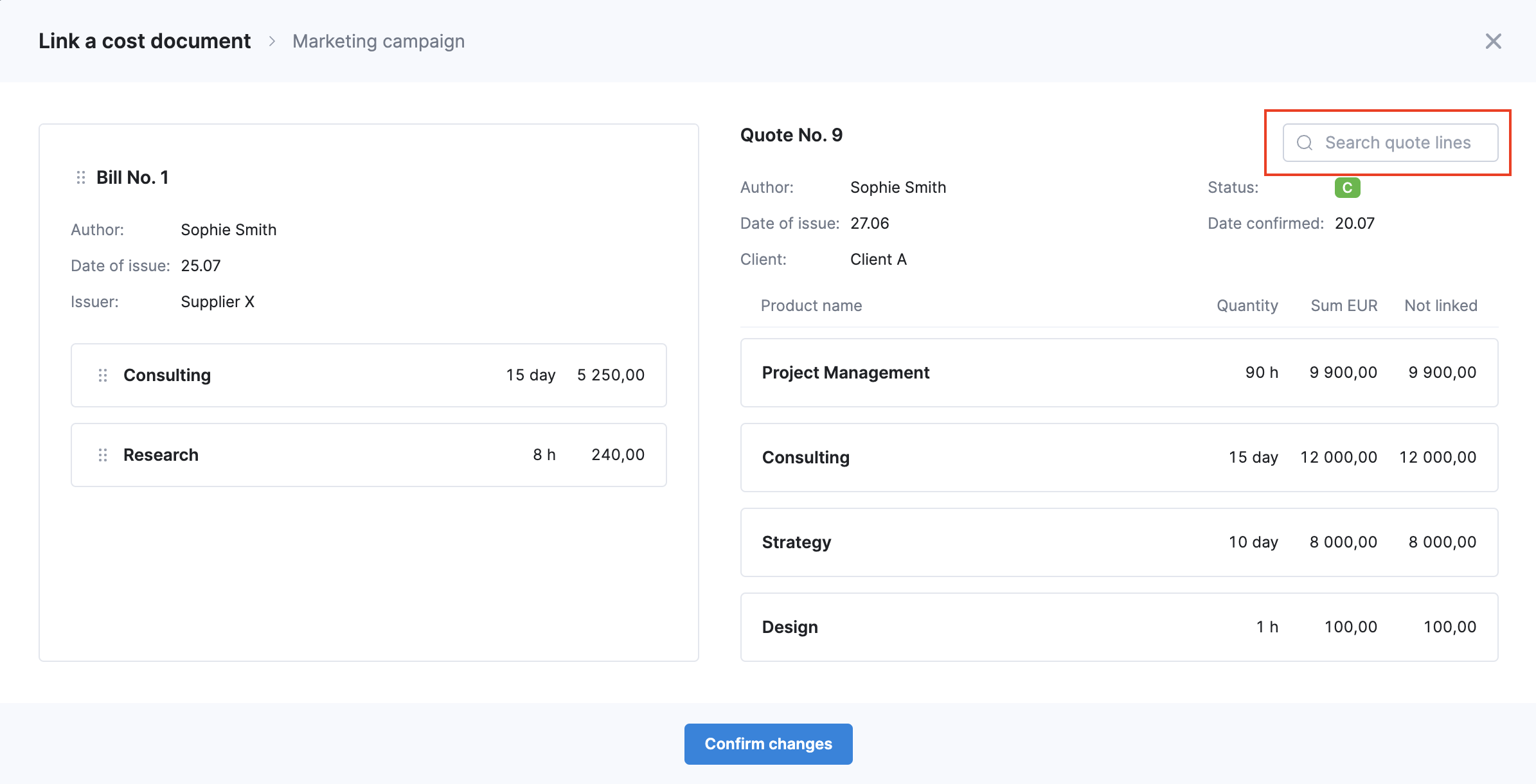
Task: Click the Product name column header
Action: coord(811,305)
